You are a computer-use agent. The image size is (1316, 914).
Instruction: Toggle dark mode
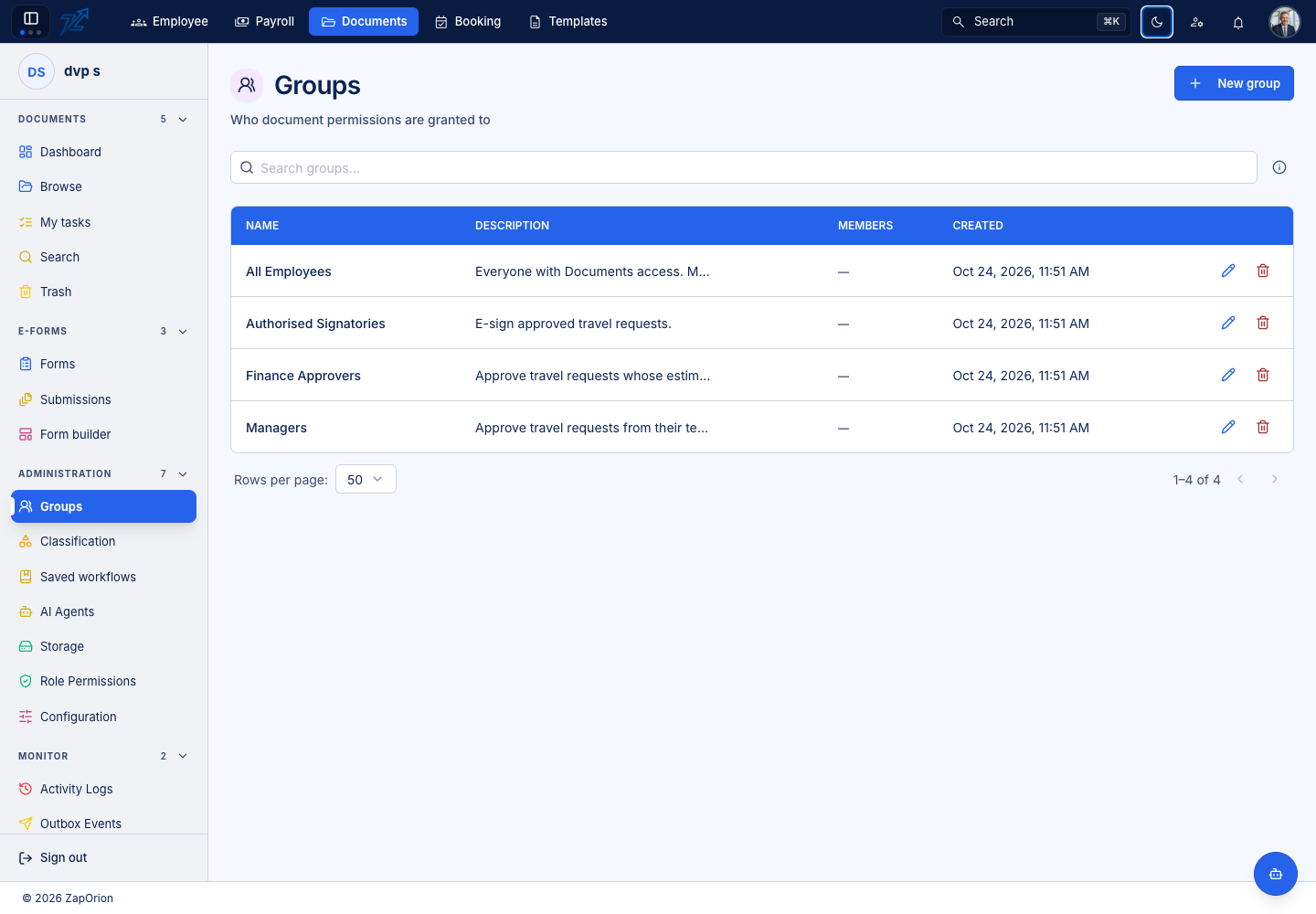click(1157, 22)
